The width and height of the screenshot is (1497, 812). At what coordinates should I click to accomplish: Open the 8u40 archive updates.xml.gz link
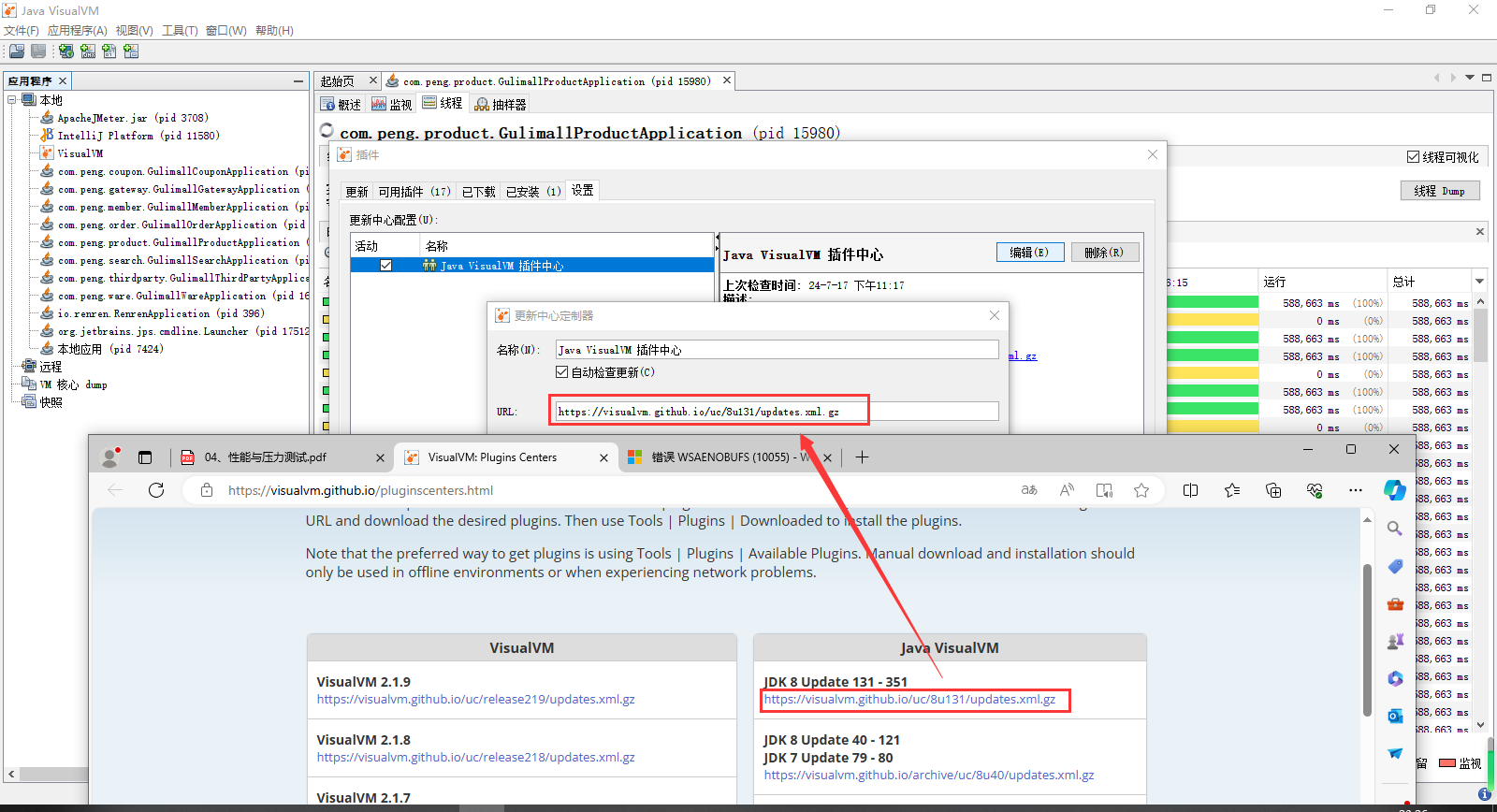pos(929,776)
